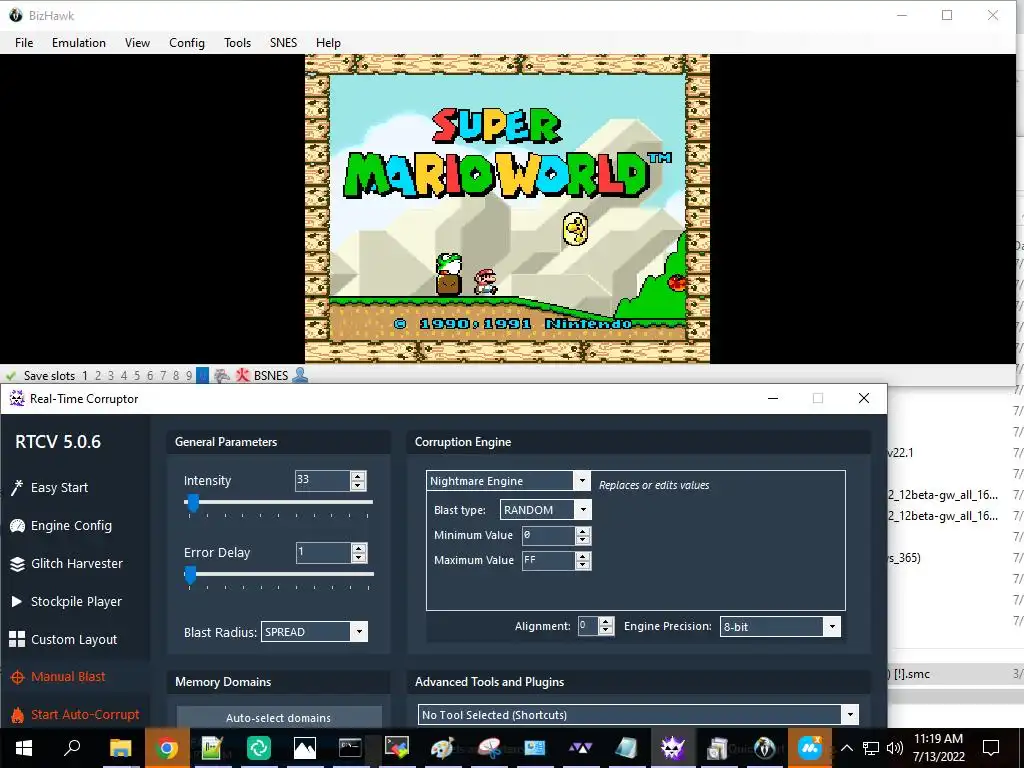This screenshot has width=1024, height=768.
Task: Open the Paint palette taskbar icon
Action: [x=442, y=748]
